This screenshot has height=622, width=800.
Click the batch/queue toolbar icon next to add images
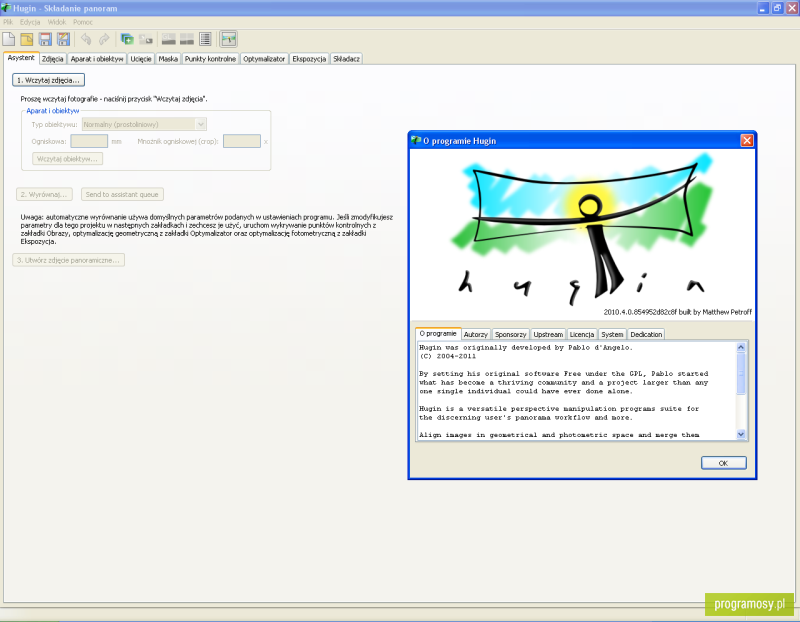[x=146, y=39]
